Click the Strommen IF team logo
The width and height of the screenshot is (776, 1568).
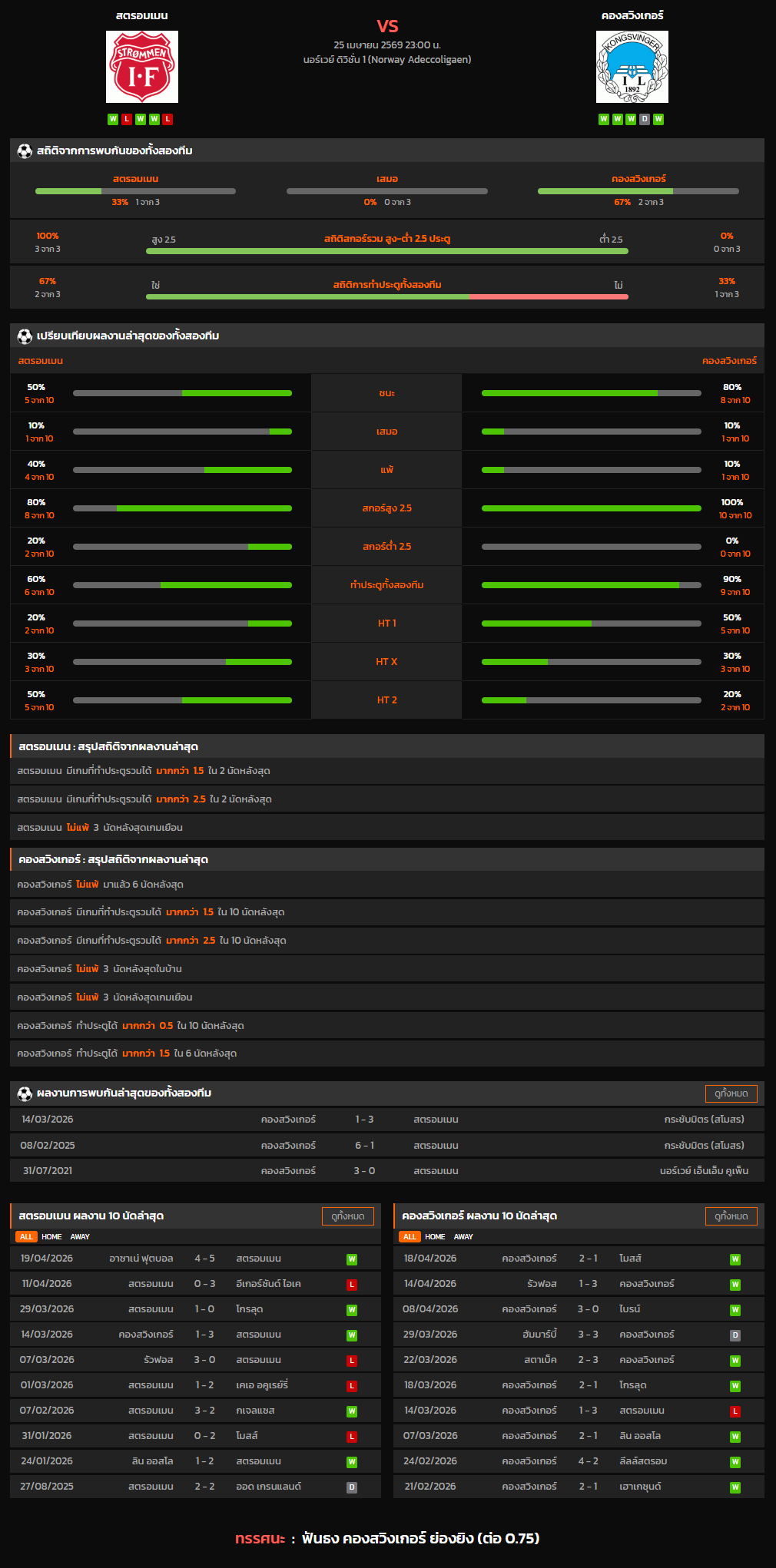coord(142,67)
